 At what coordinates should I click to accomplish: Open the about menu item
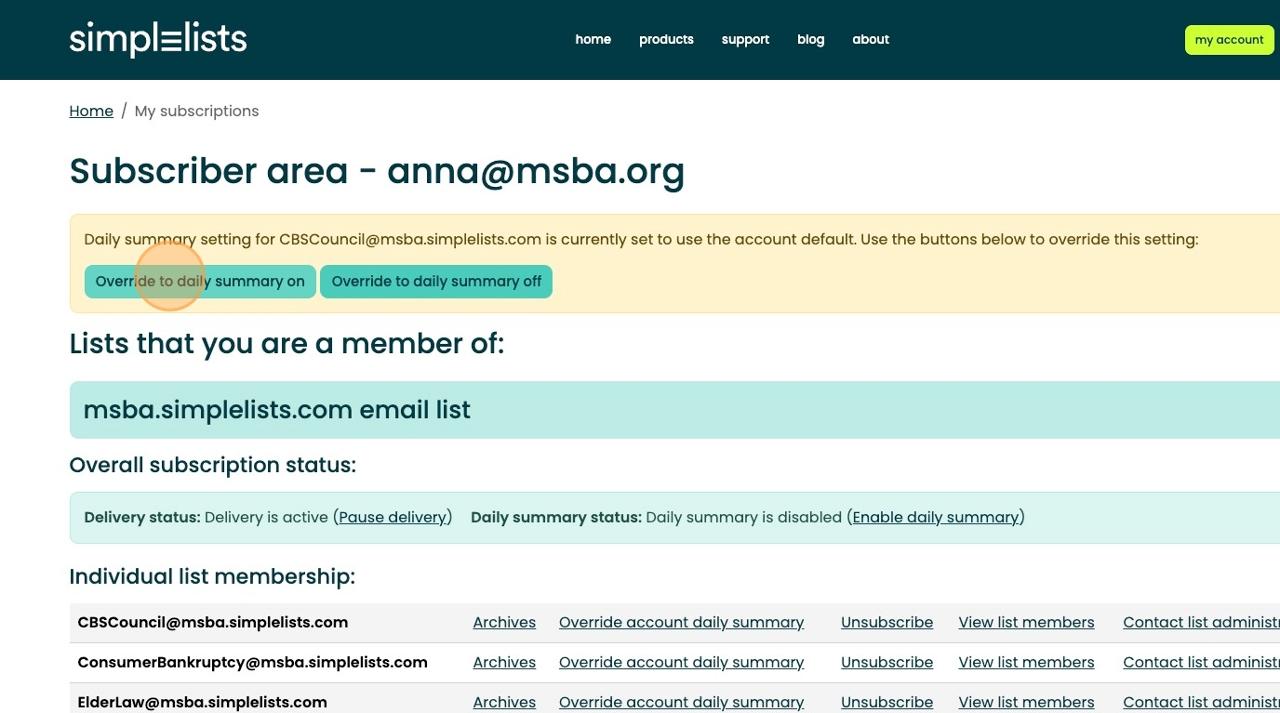click(x=871, y=39)
